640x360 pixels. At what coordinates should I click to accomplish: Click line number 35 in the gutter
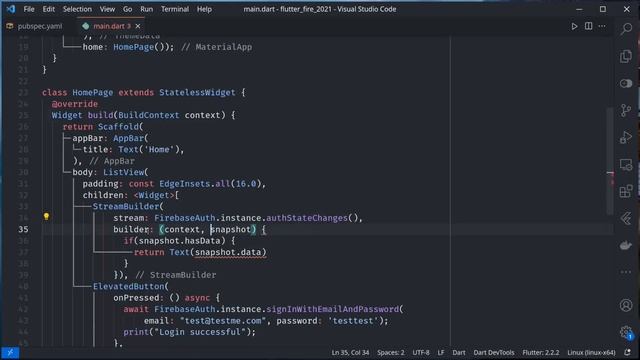coord(23,229)
